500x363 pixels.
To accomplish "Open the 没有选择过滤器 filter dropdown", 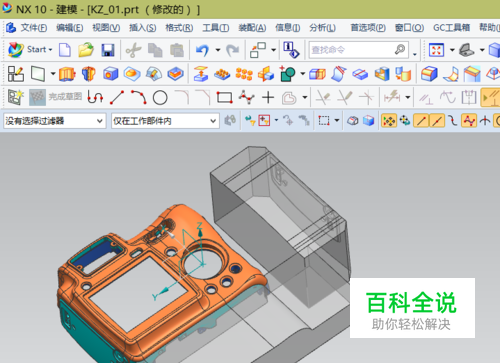I will point(55,121).
